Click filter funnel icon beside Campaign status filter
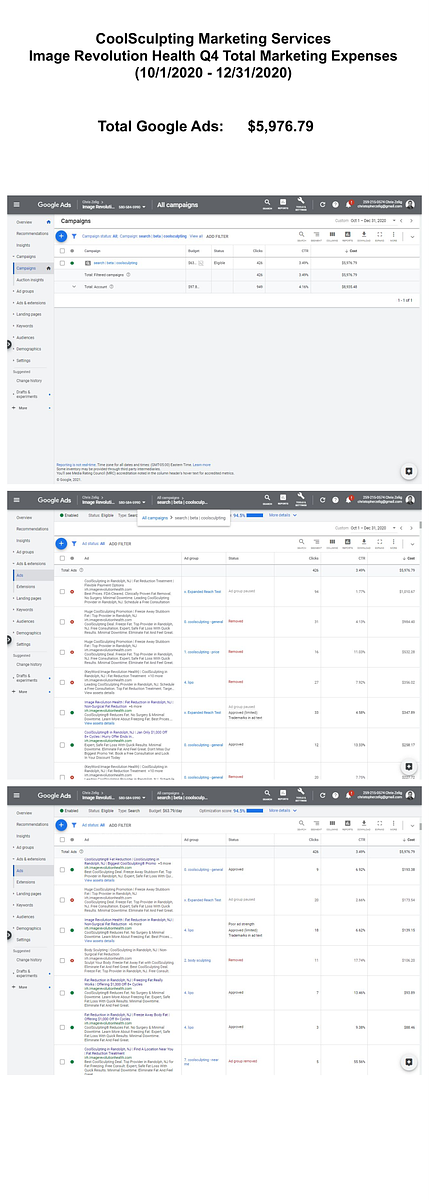 74,236
